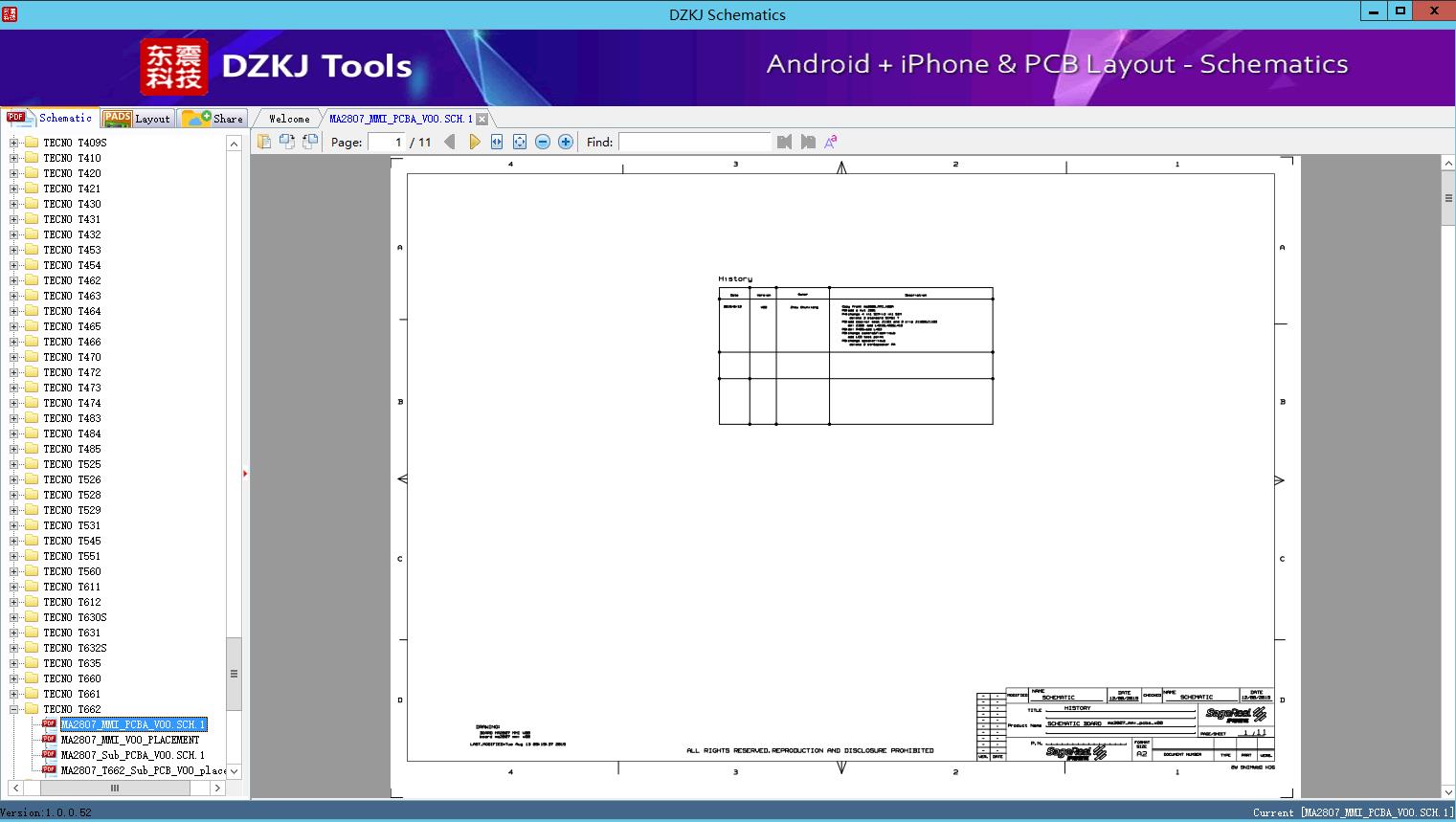The height and width of the screenshot is (822, 1456).
Task: Expand the TECNO T409S folder
Action: 13,143
